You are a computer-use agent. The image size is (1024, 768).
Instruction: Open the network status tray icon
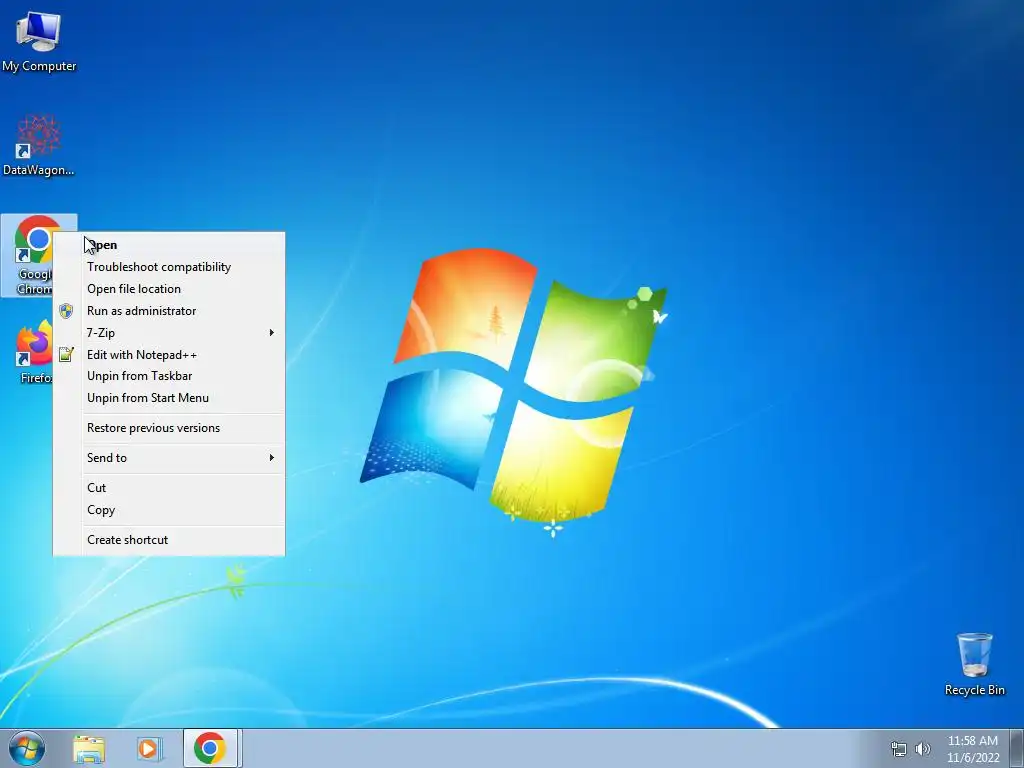(899, 749)
